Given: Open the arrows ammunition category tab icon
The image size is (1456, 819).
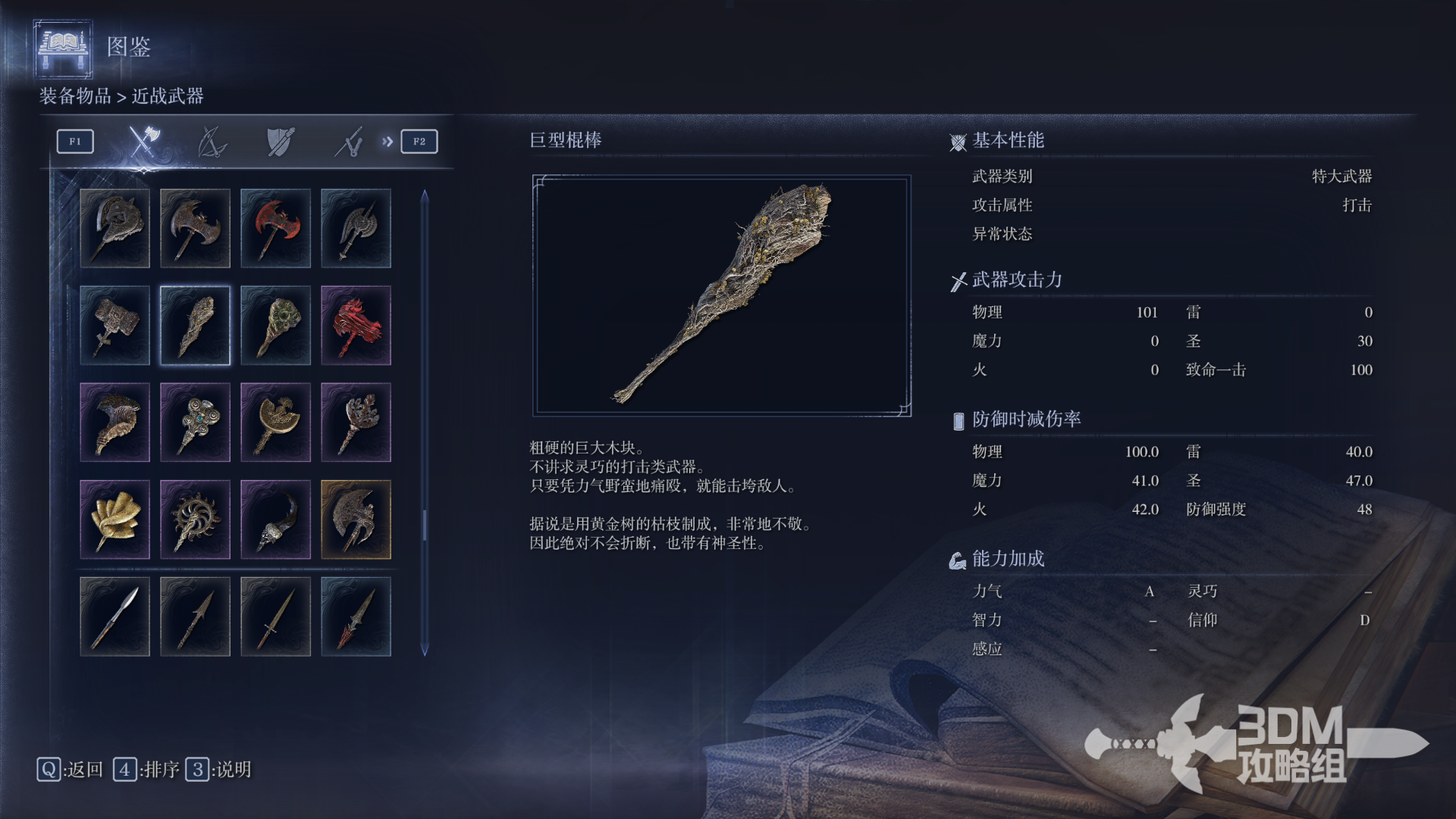Looking at the screenshot, I should click(349, 142).
